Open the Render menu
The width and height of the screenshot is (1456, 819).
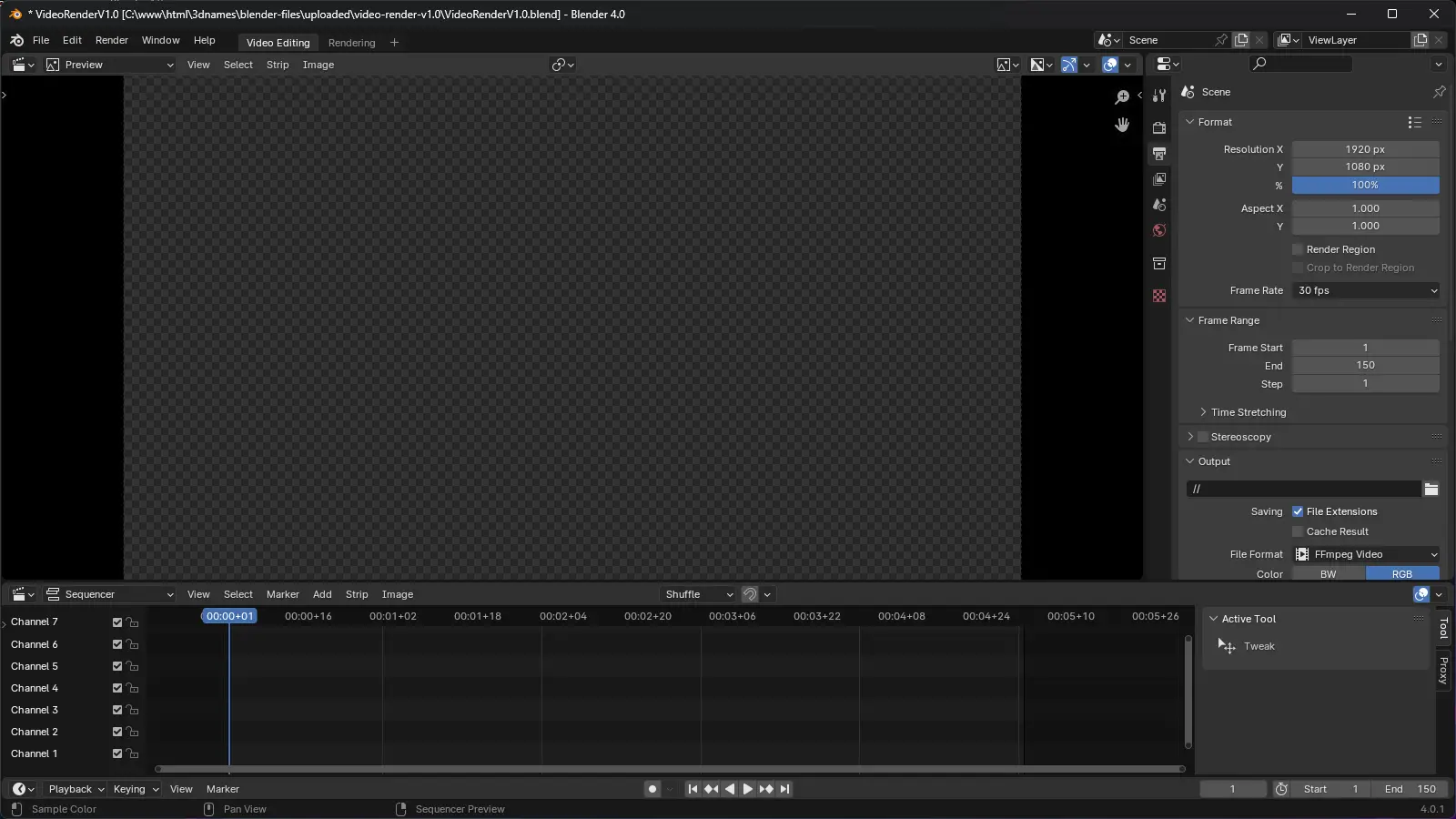coord(112,40)
